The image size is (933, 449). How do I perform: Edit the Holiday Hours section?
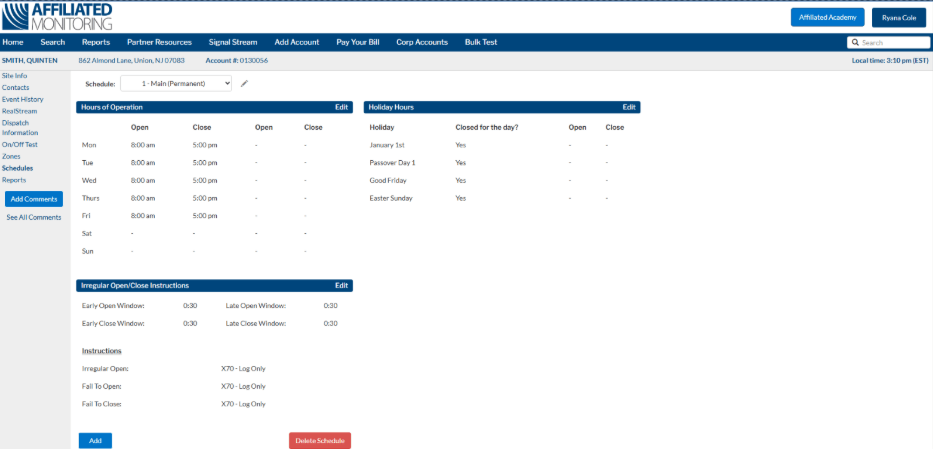click(x=629, y=107)
